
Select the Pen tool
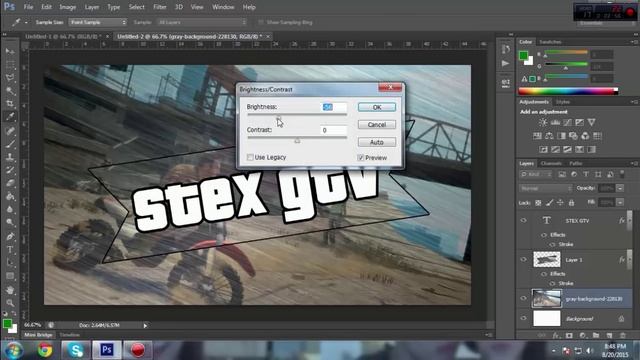click(x=10, y=236)
